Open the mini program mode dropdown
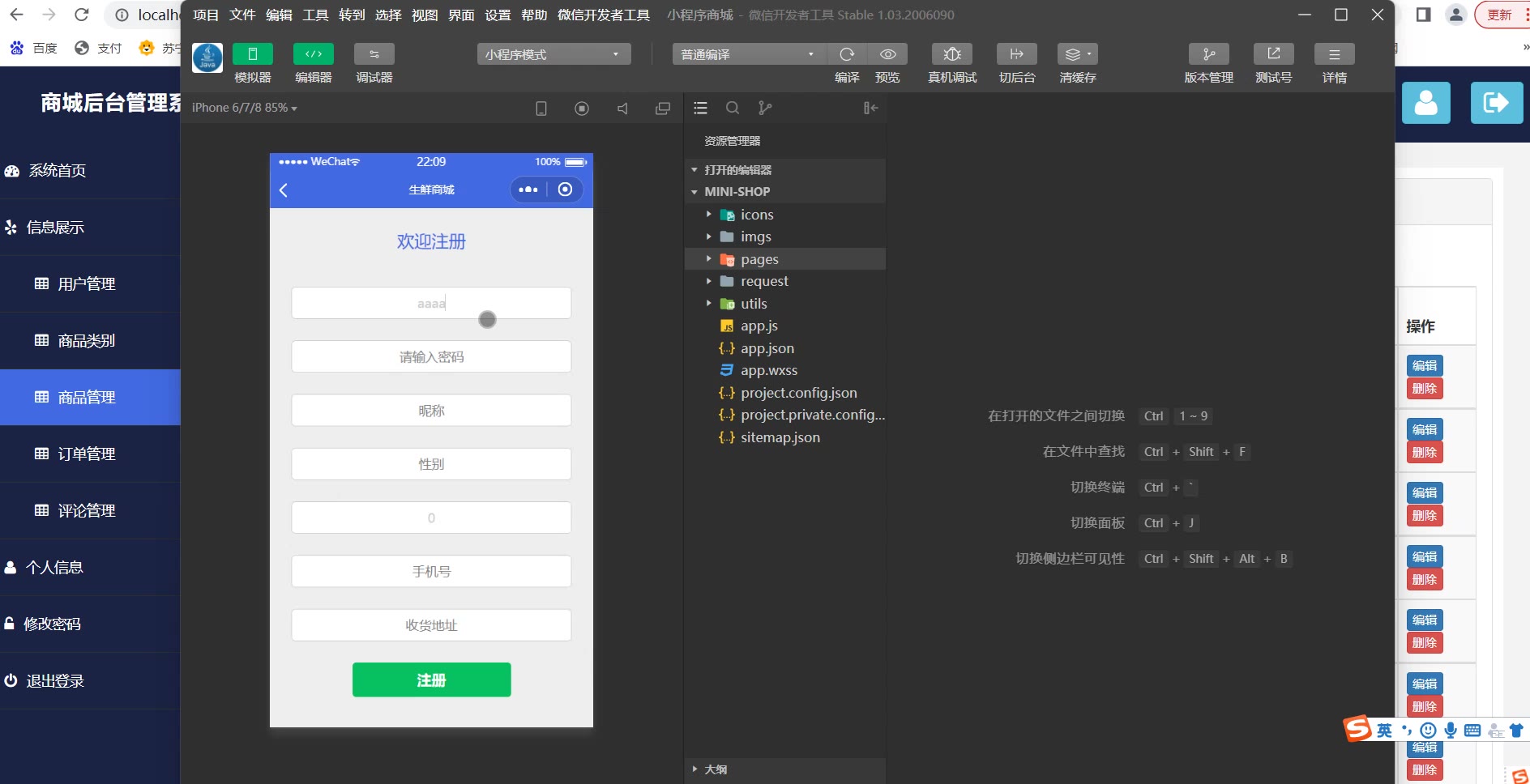The width and height of the screenshot is (1530, 784). point(553,54)
